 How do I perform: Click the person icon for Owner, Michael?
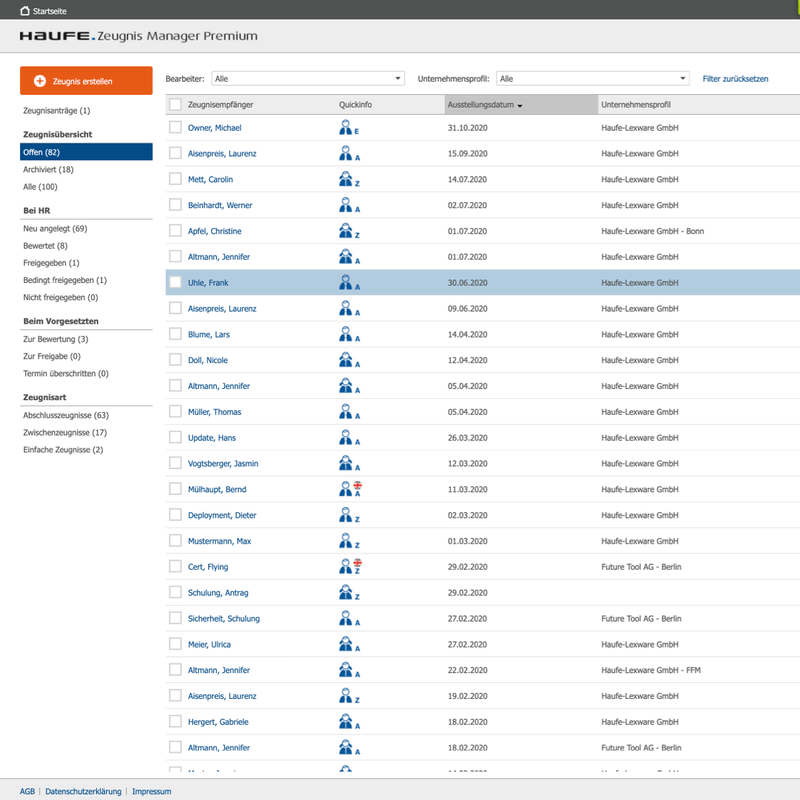pos(347,127)
